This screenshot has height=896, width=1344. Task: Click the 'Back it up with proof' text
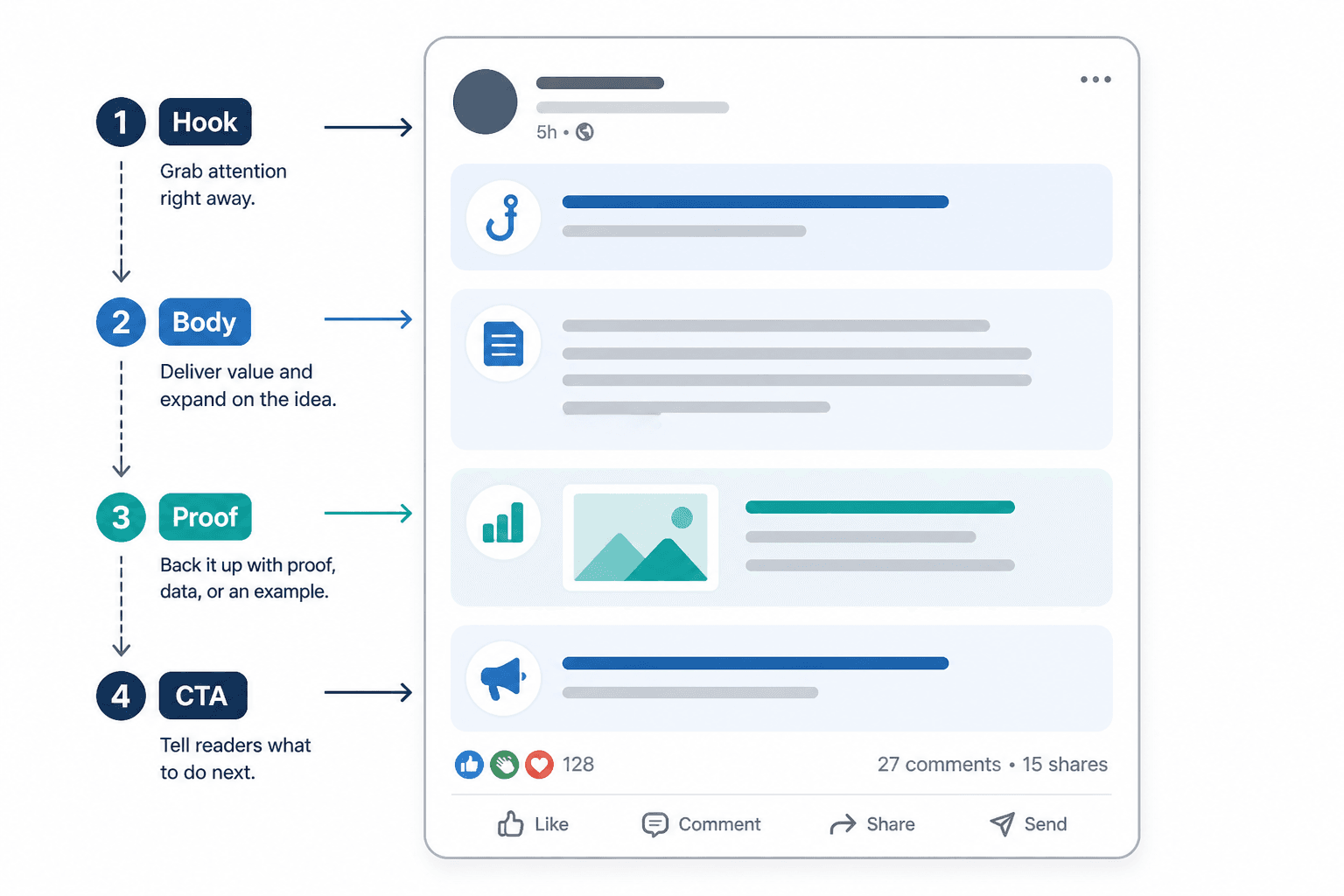(x=248, y=565)
